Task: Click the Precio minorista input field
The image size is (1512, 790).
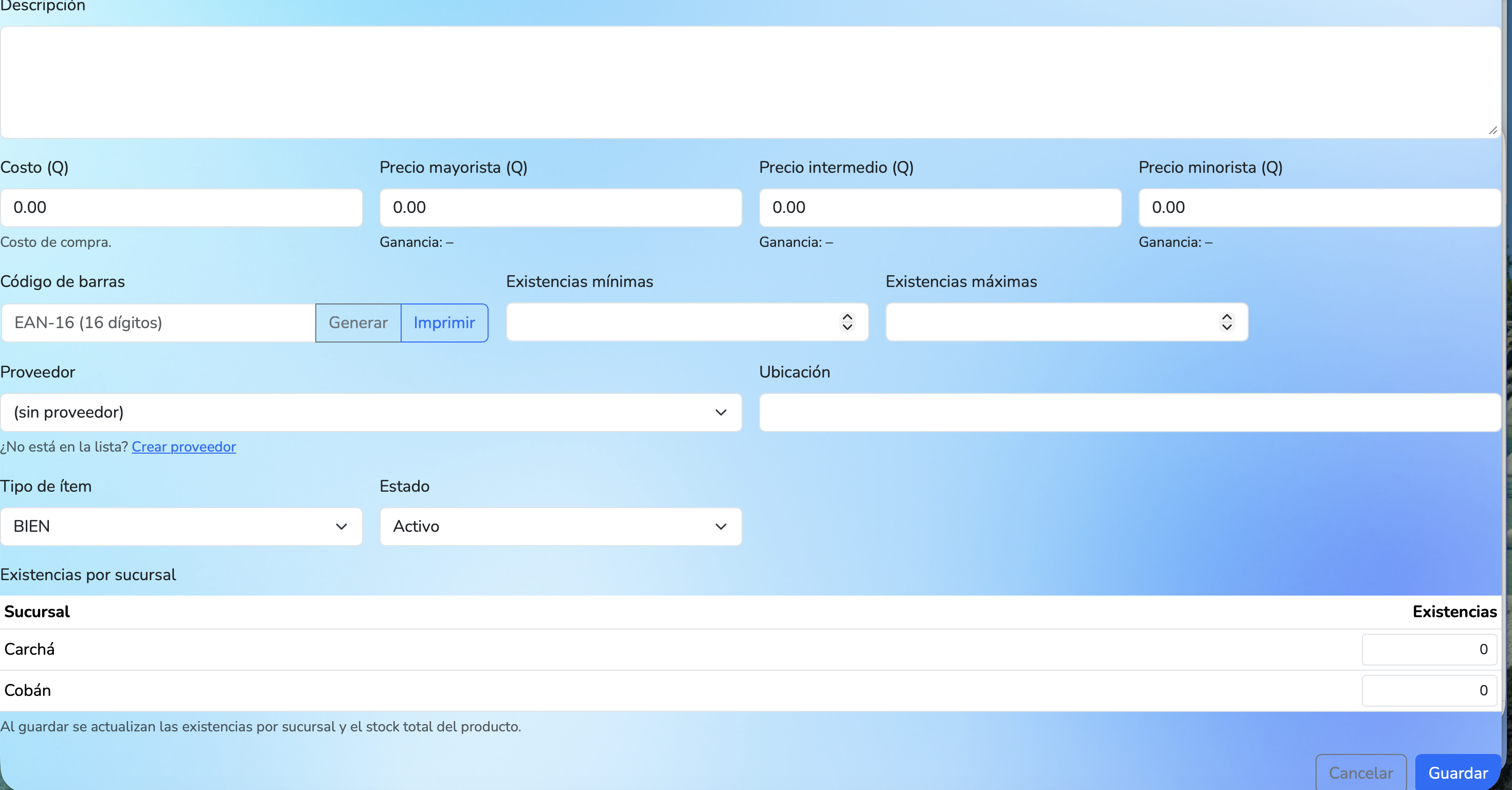Action: (x=1319, y=208)
